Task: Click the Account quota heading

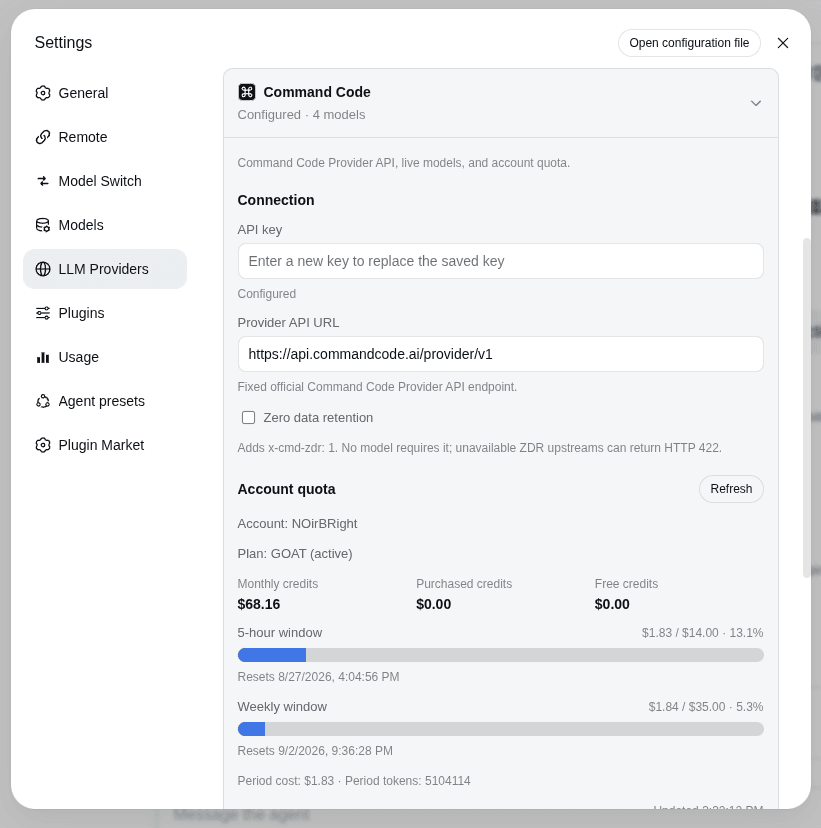Action: [x=286, y=489]
